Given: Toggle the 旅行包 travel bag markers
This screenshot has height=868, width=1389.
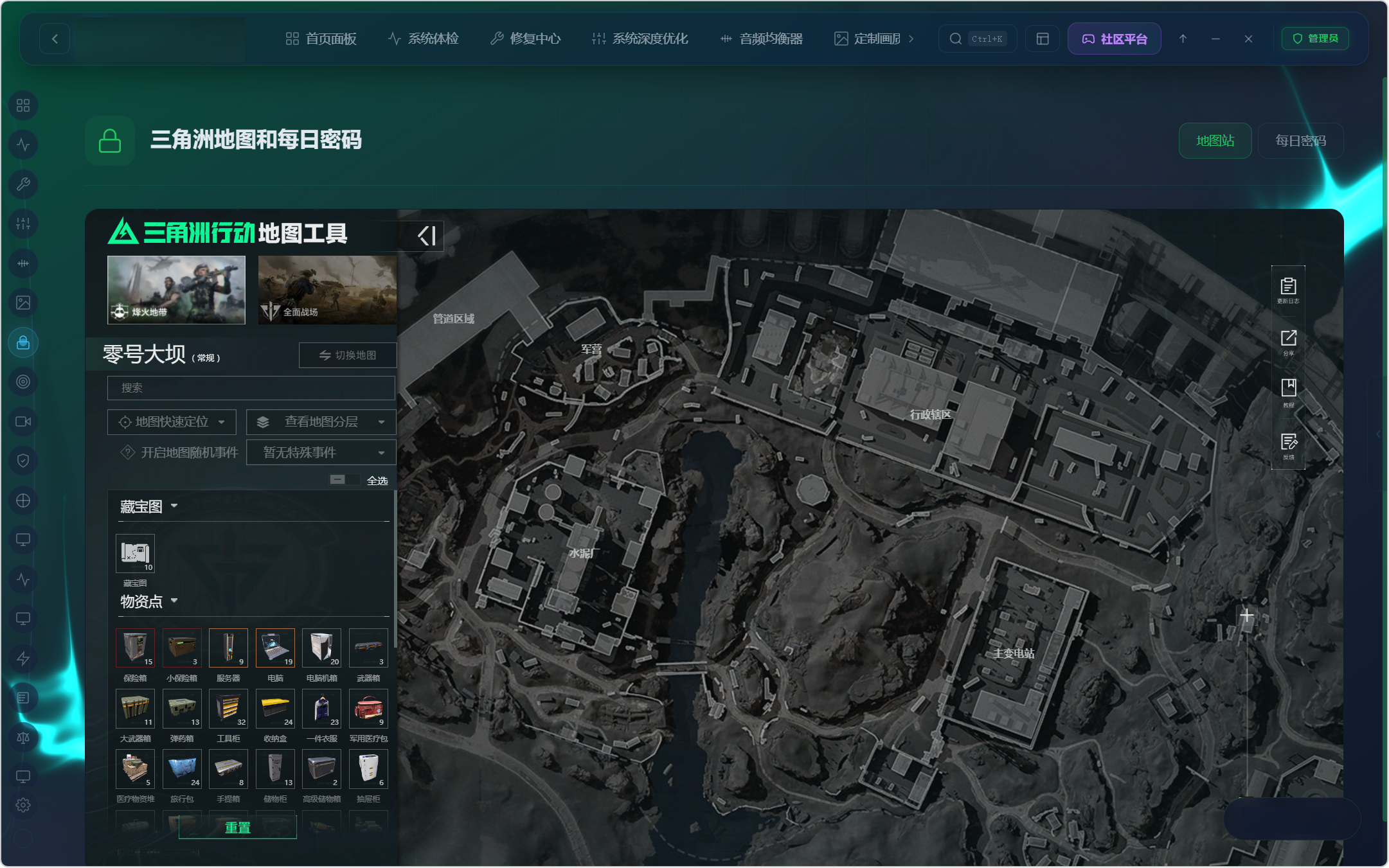Looking at the screenshot, I should pos(182,768).
